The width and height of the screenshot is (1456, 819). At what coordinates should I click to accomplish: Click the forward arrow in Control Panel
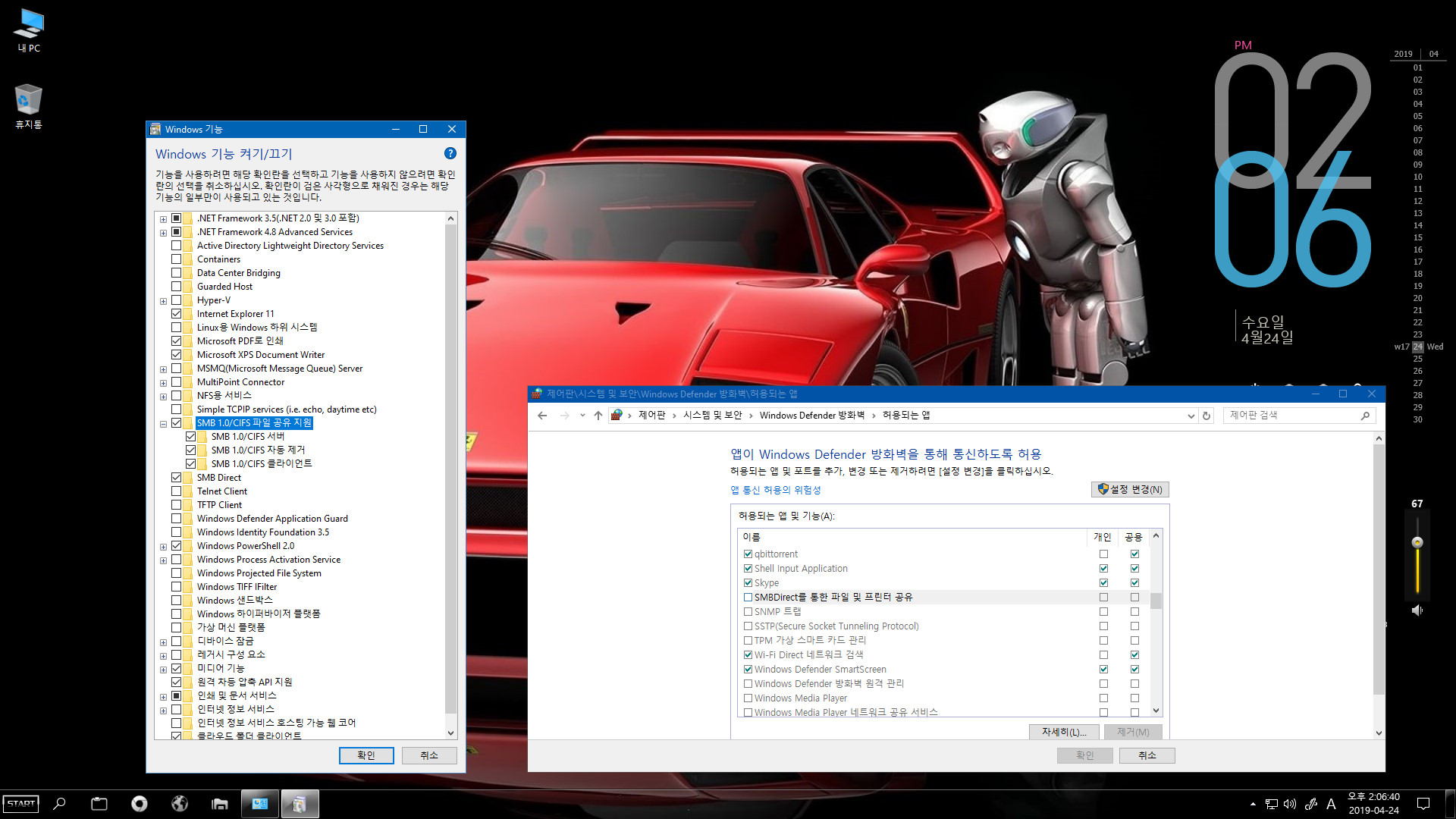(x=564, y=416)
